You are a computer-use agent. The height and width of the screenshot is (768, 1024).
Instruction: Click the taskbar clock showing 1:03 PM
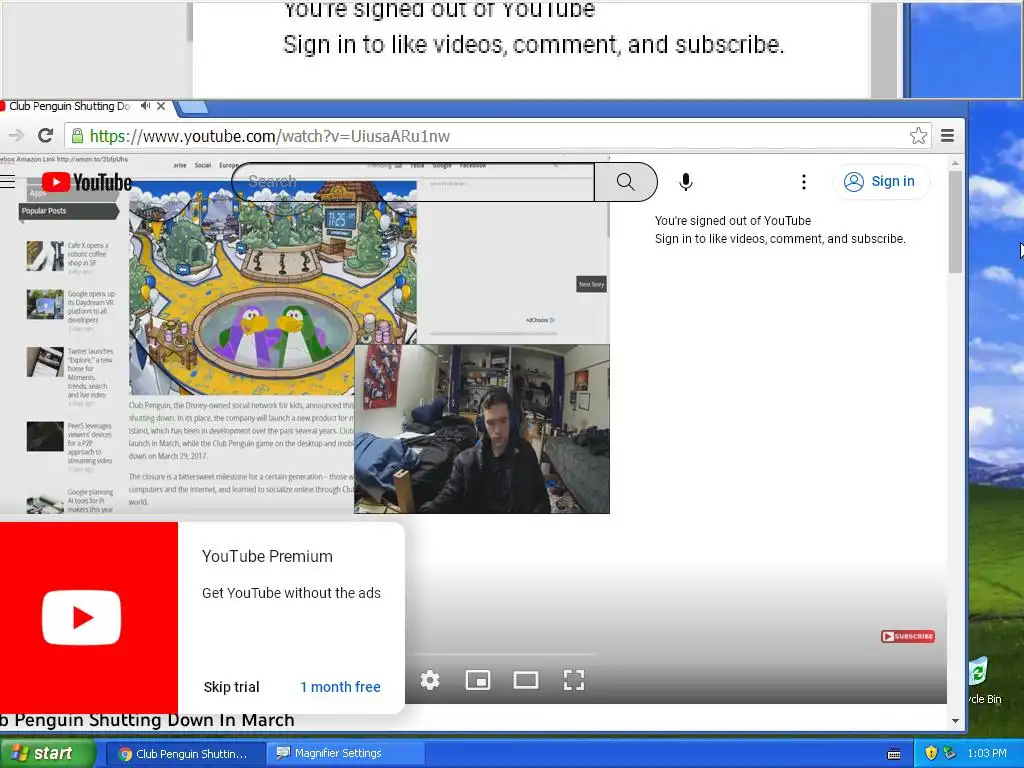(x=987, y=753)
